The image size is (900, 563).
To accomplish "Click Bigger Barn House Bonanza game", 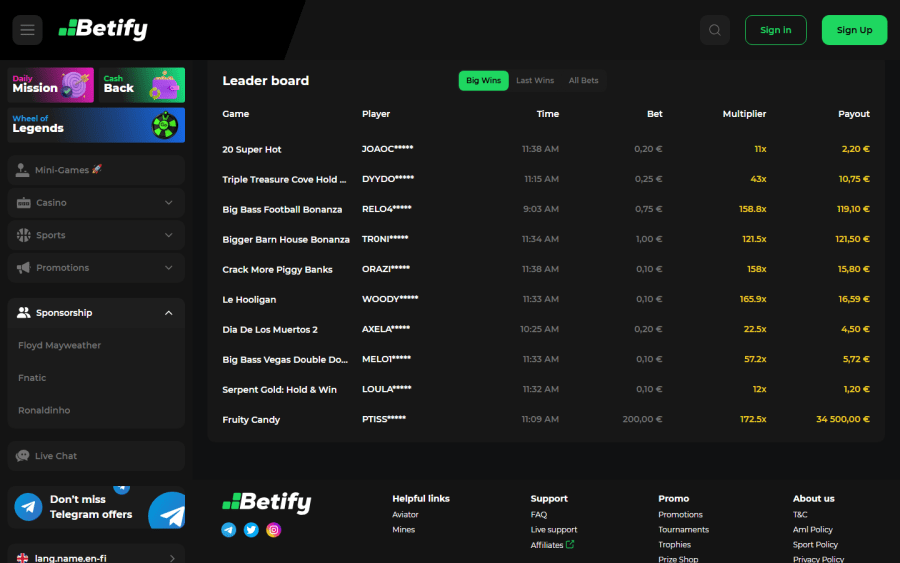I will (x=286, y=239).
